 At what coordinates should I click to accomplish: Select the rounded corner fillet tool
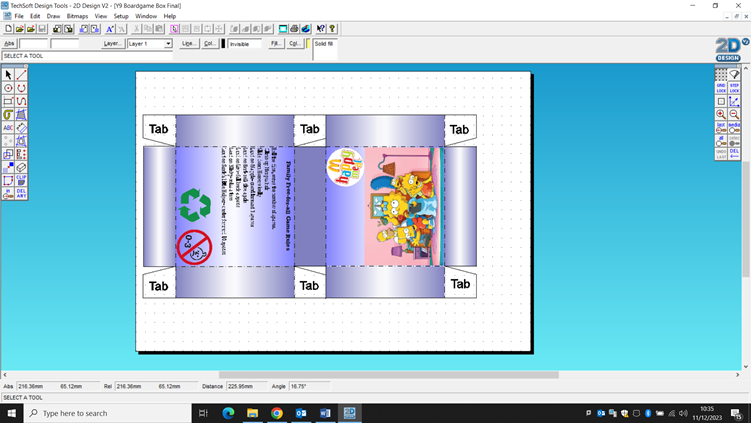(x=8, y=180)
